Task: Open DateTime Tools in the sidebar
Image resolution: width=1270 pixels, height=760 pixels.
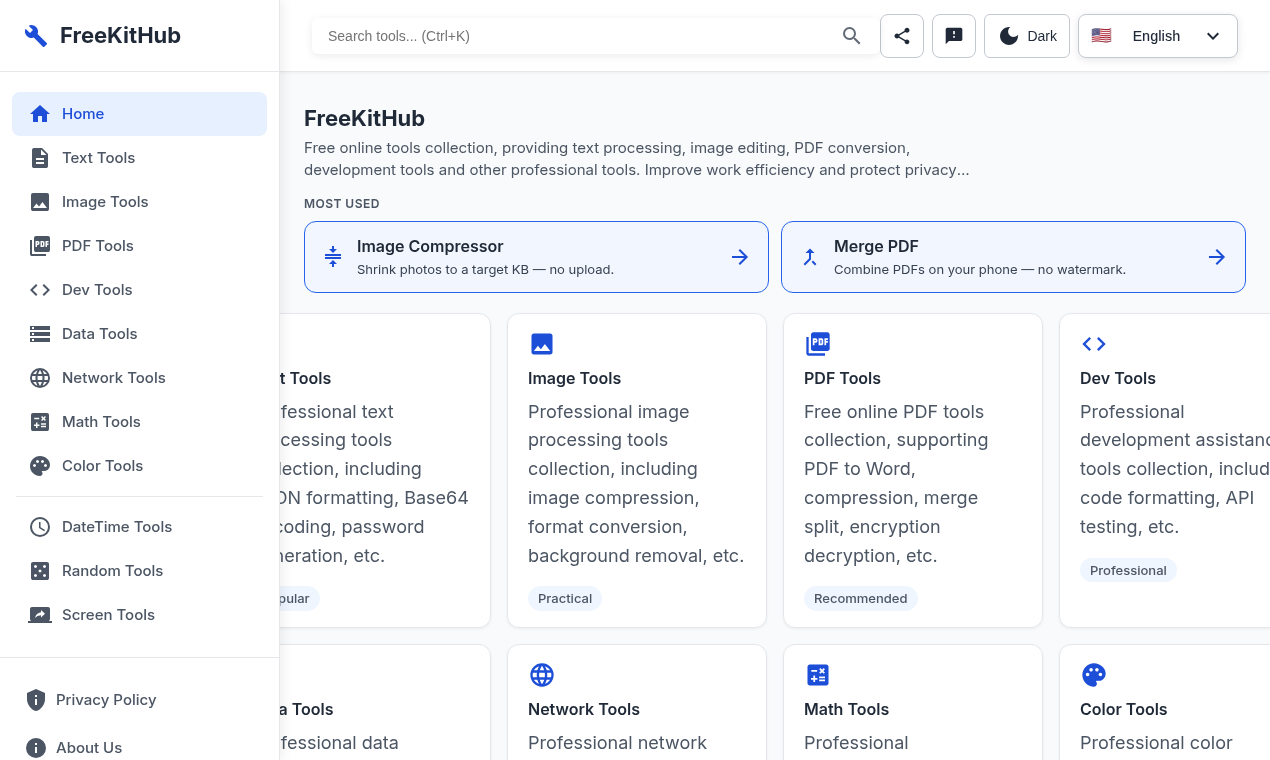Action: [140, 527]
